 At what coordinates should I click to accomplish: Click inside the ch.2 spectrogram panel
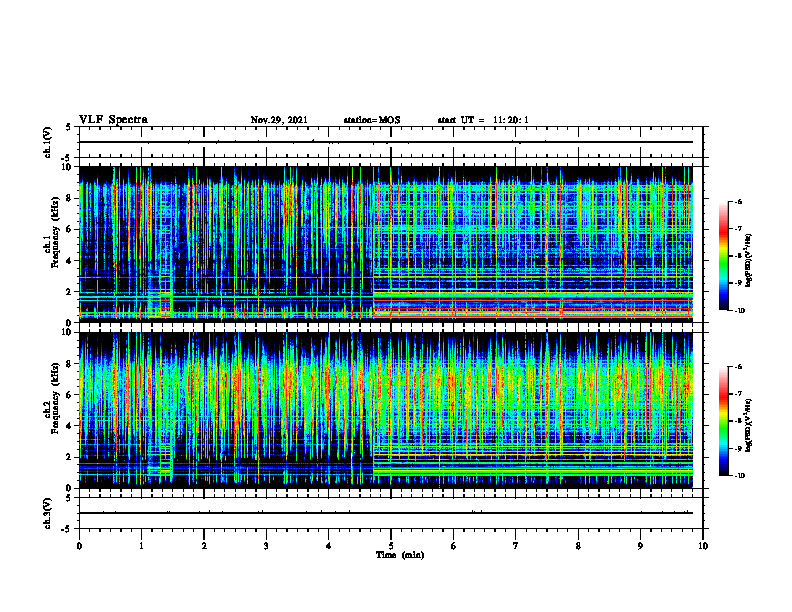pyautogui.click(x=385, y=410)
